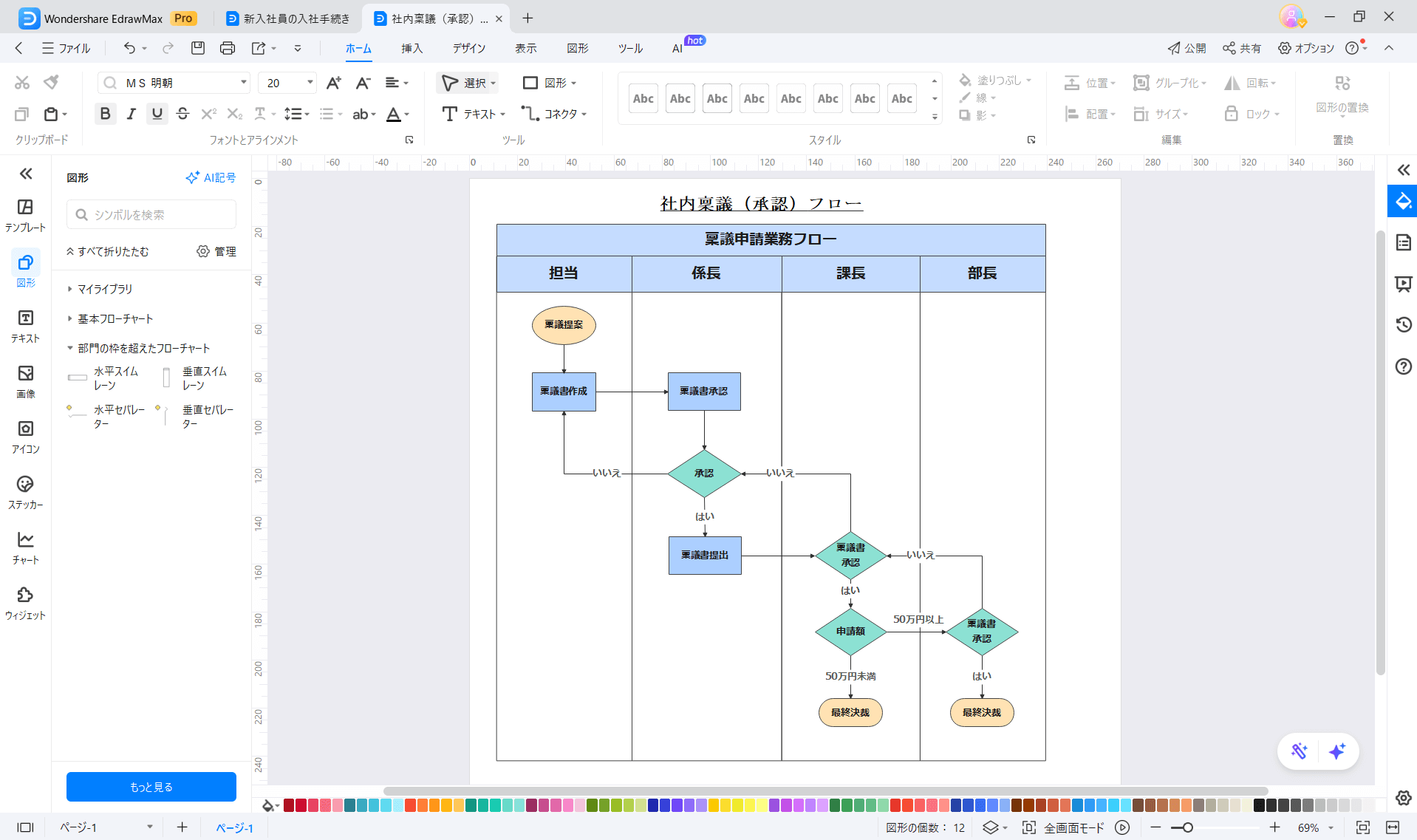Collapse the left sidebar with double chevron
The height and width of the screenshot is (840, 1417).
pos(26,174)
